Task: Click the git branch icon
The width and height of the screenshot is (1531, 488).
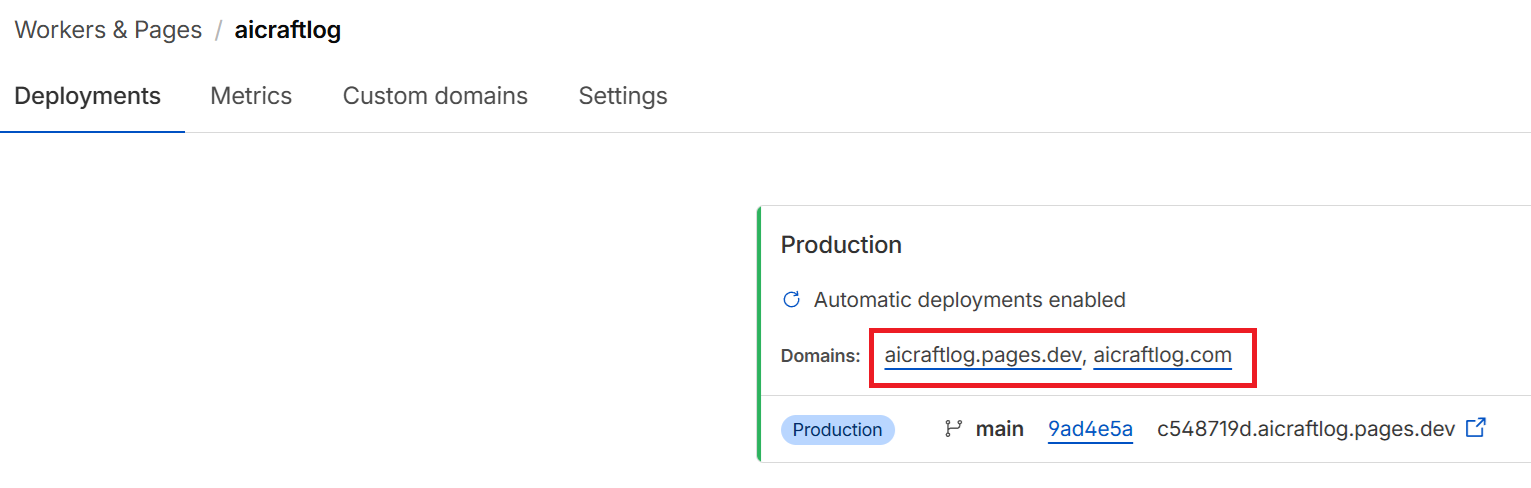Action: (x=953, y=430)
